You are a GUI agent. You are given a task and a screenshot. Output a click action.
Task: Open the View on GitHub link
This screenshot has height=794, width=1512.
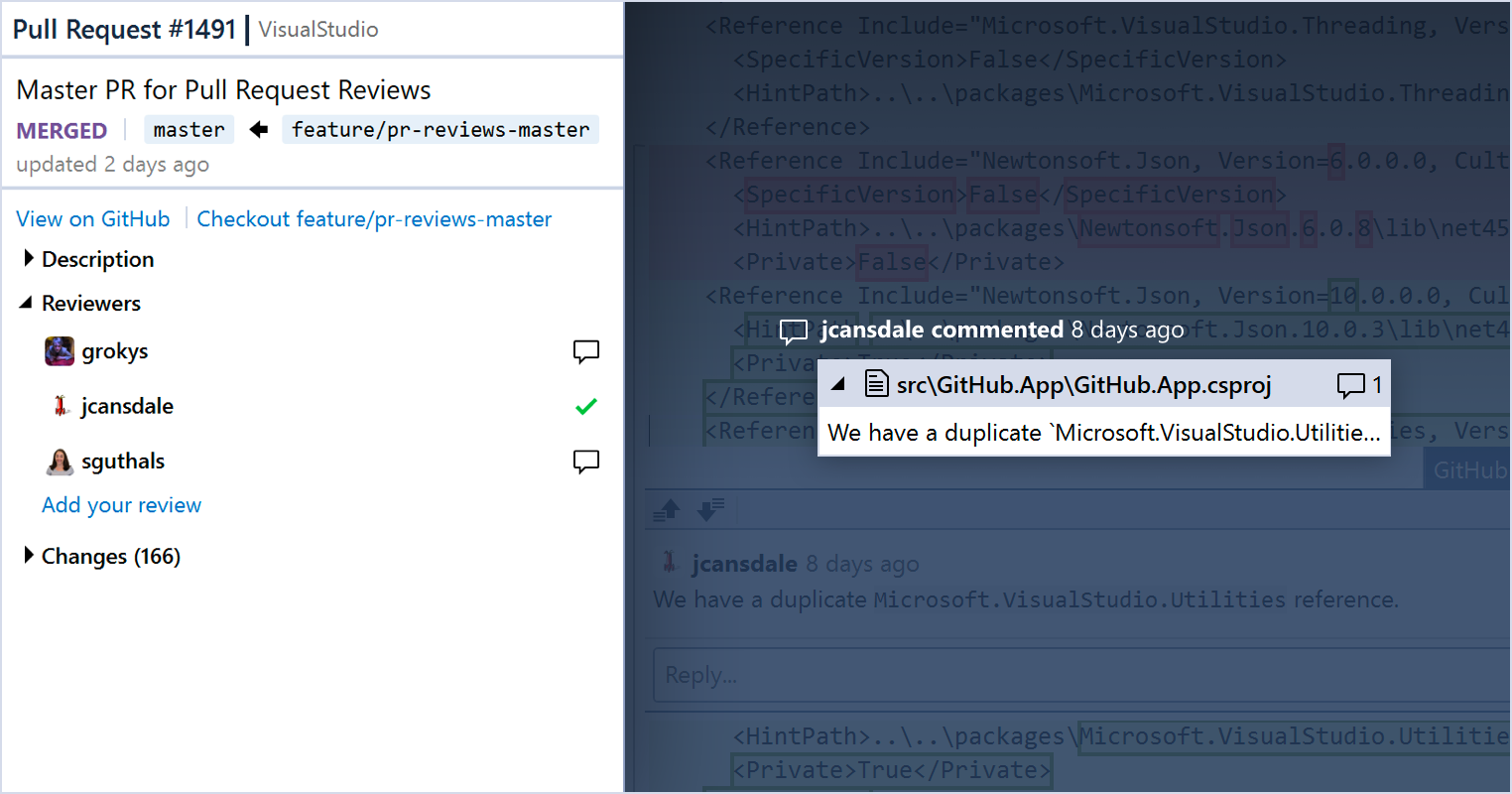point(93,219)
